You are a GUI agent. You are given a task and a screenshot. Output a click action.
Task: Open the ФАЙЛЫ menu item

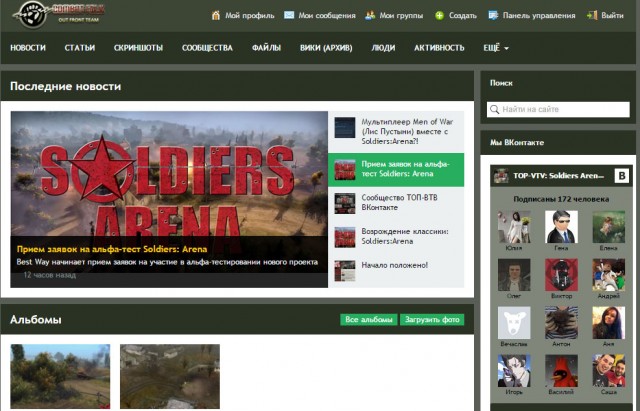266,48
